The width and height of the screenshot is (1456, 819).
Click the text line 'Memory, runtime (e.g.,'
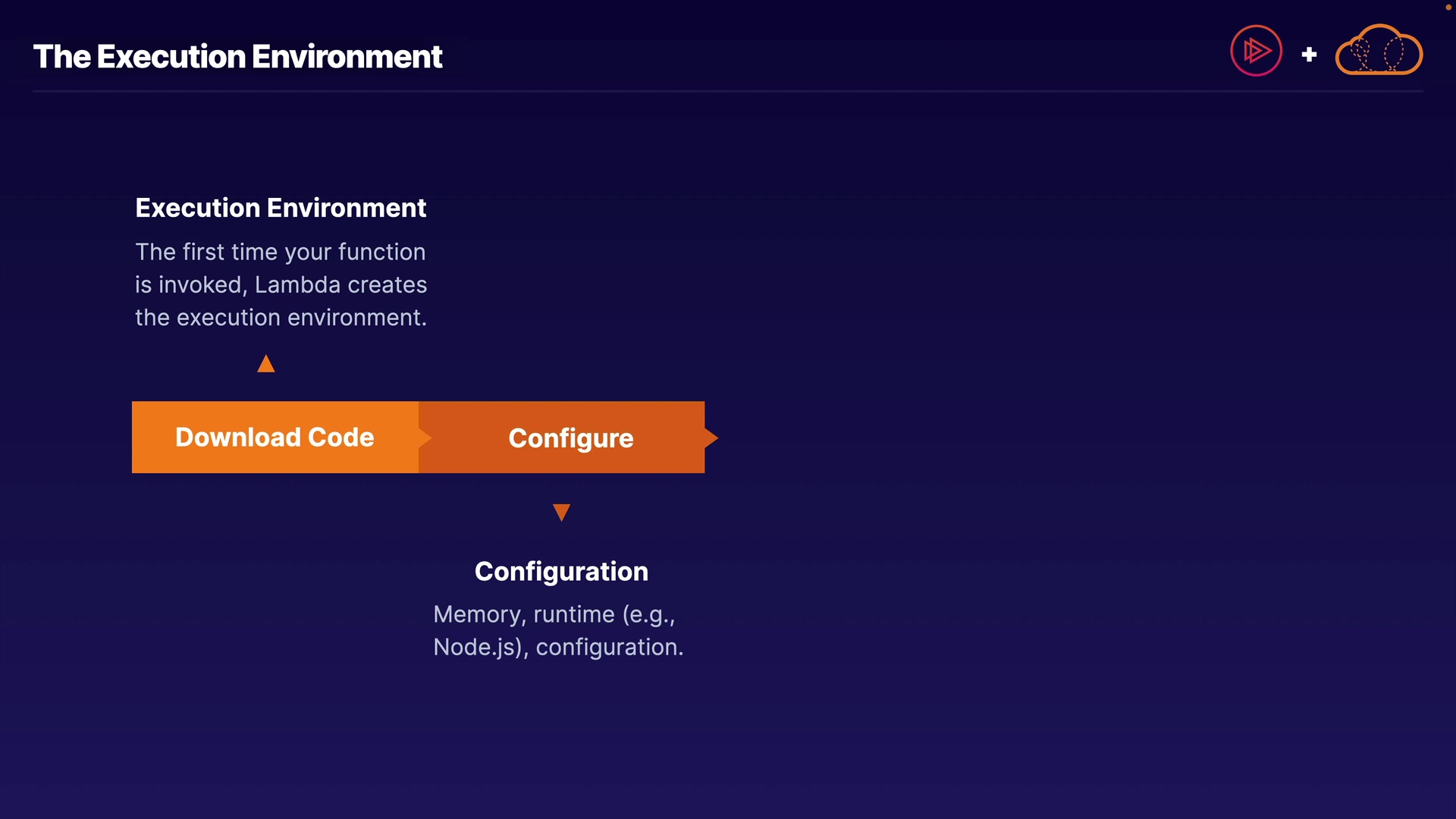point(554,614)
